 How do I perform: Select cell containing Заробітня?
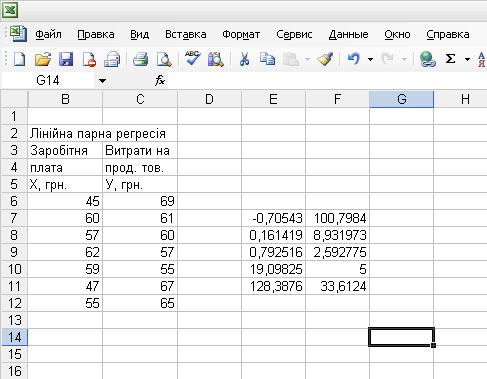click(x=65, y=150)
